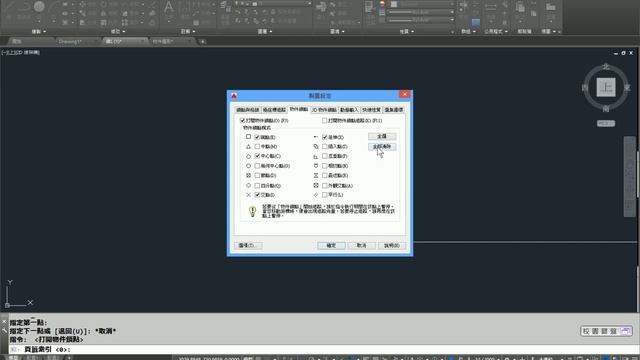
Task: Check the 互垂點(P) perpendicular snap
Action: (325, 156)
